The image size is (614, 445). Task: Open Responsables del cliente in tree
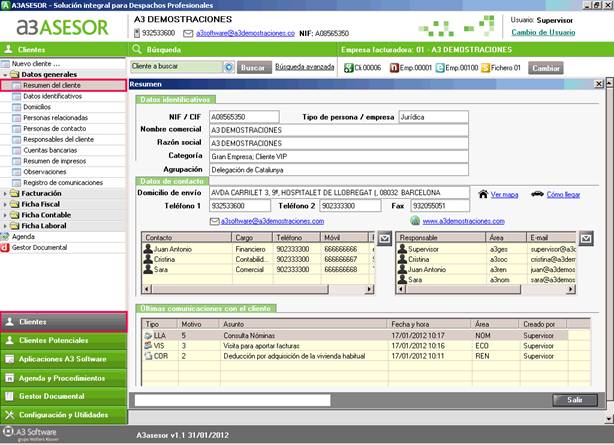pyautogui.click(x=58, y=139)
